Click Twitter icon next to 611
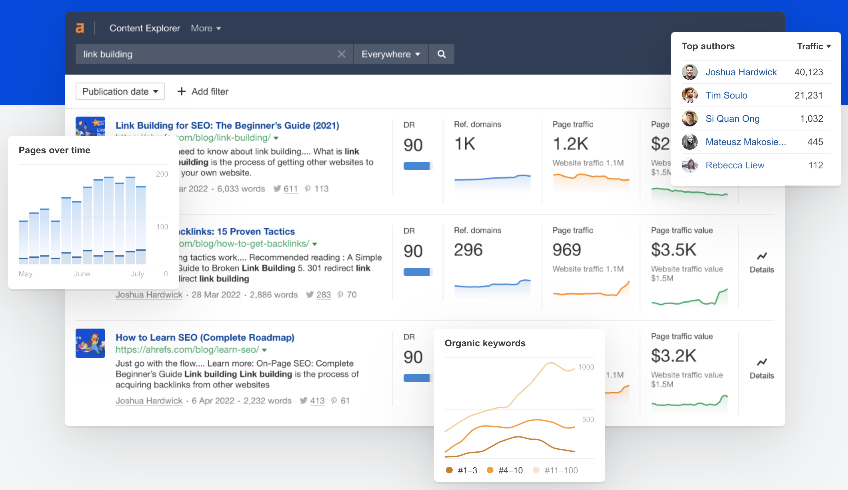The width and height of the screenshot is (848, 490). point(277,189)
